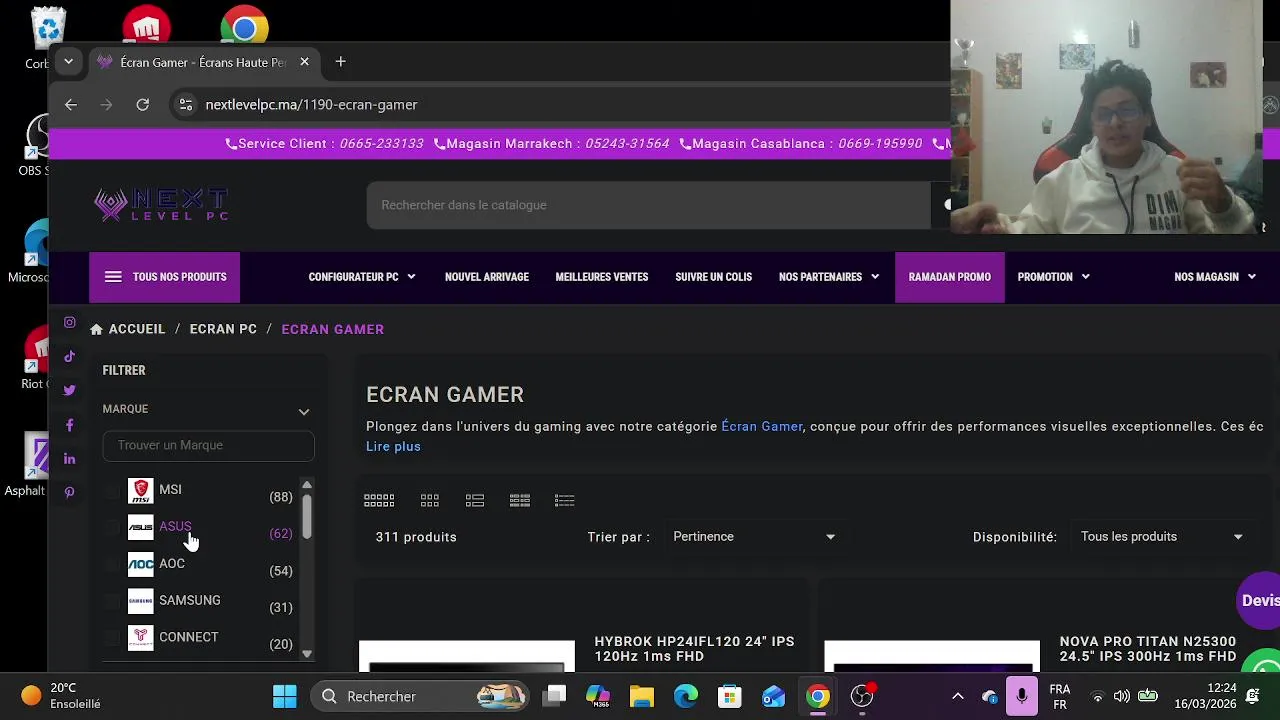Click Lire plus link
Screen dimensions: 1280x720
[393, 447]
